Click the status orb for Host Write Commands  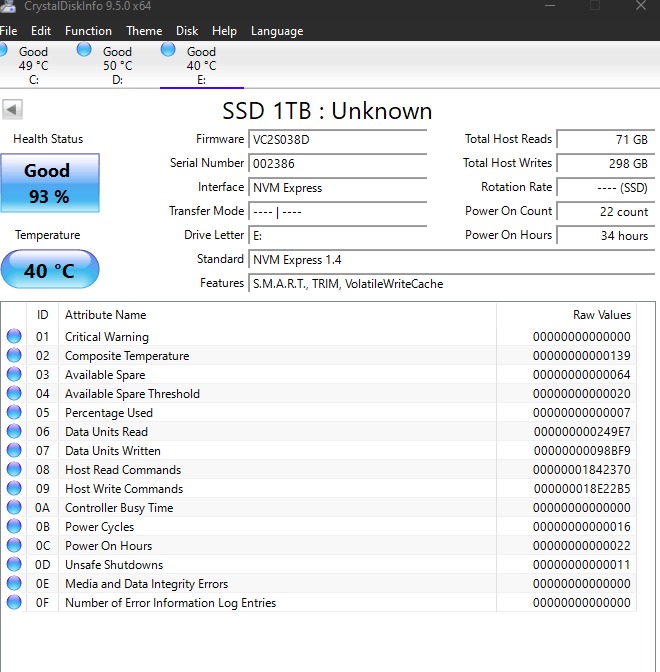click(14, 488)
